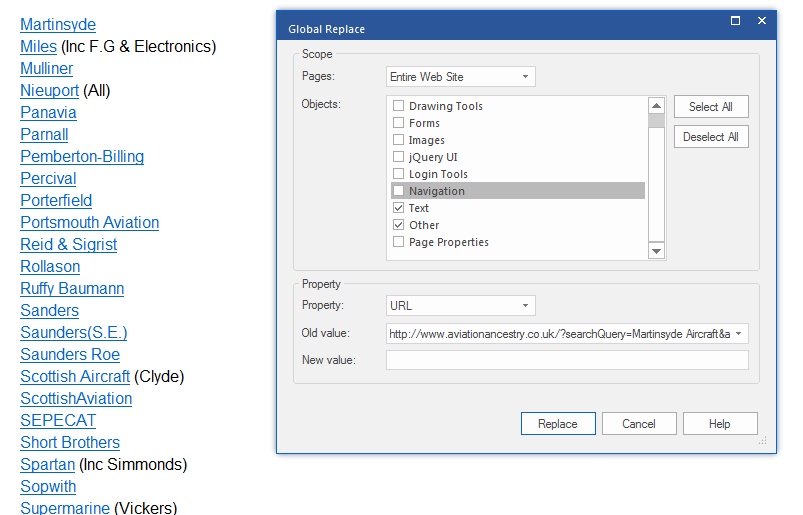Open the ScottishAviation link
This screenshot has height=515, width=803.
(x=76, y=399)
